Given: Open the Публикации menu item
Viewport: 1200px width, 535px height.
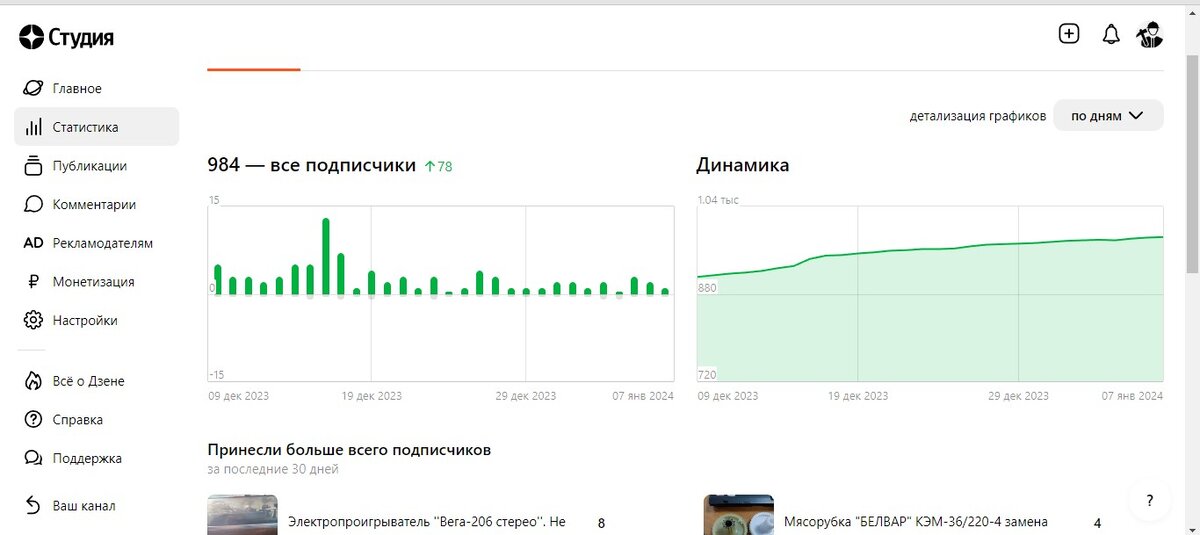Looking at the screenshot, I should 90,166.
